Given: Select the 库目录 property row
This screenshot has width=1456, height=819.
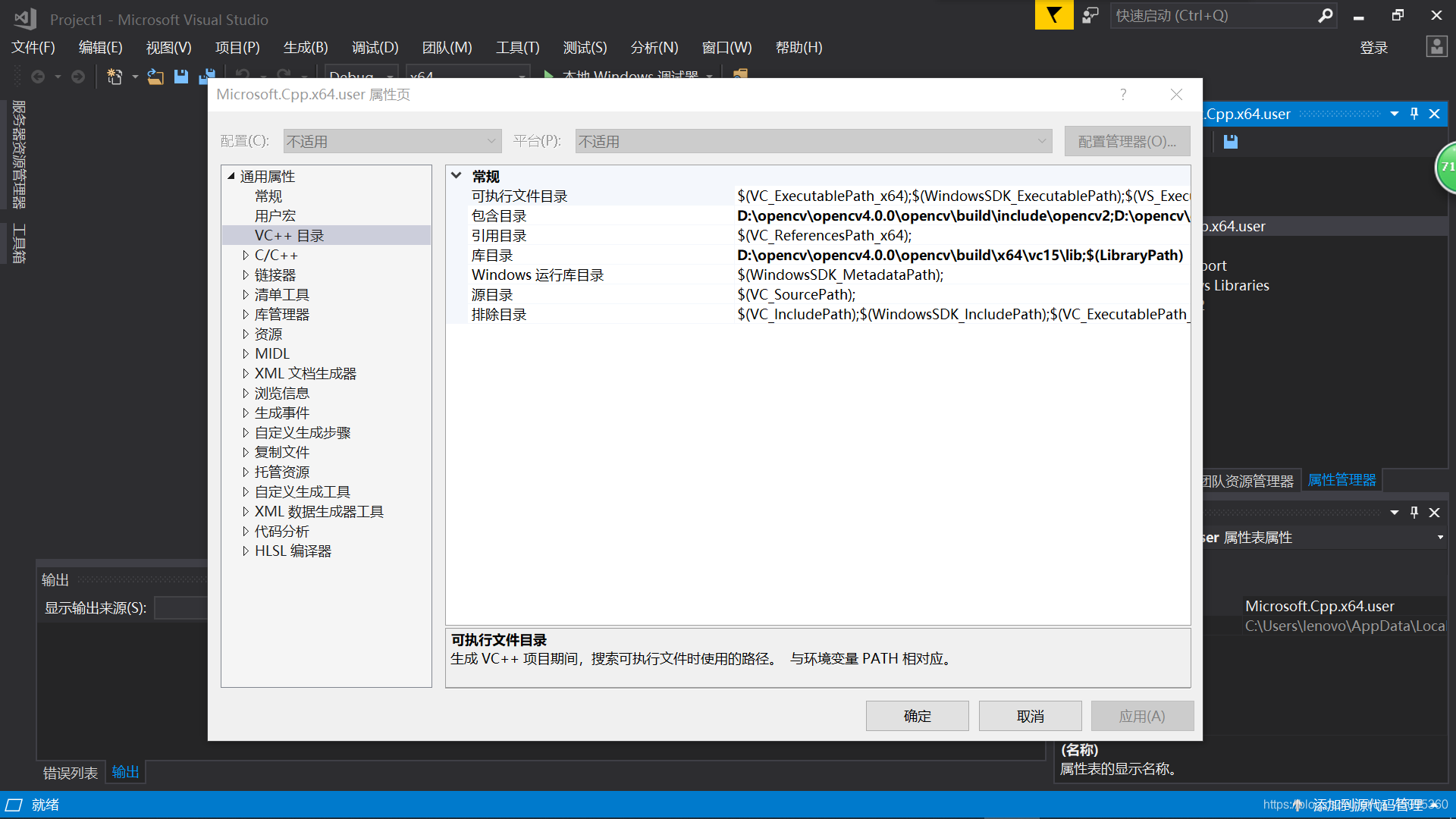Looking at the screenshot, I should pyautogui.click(x=818, y=256).
